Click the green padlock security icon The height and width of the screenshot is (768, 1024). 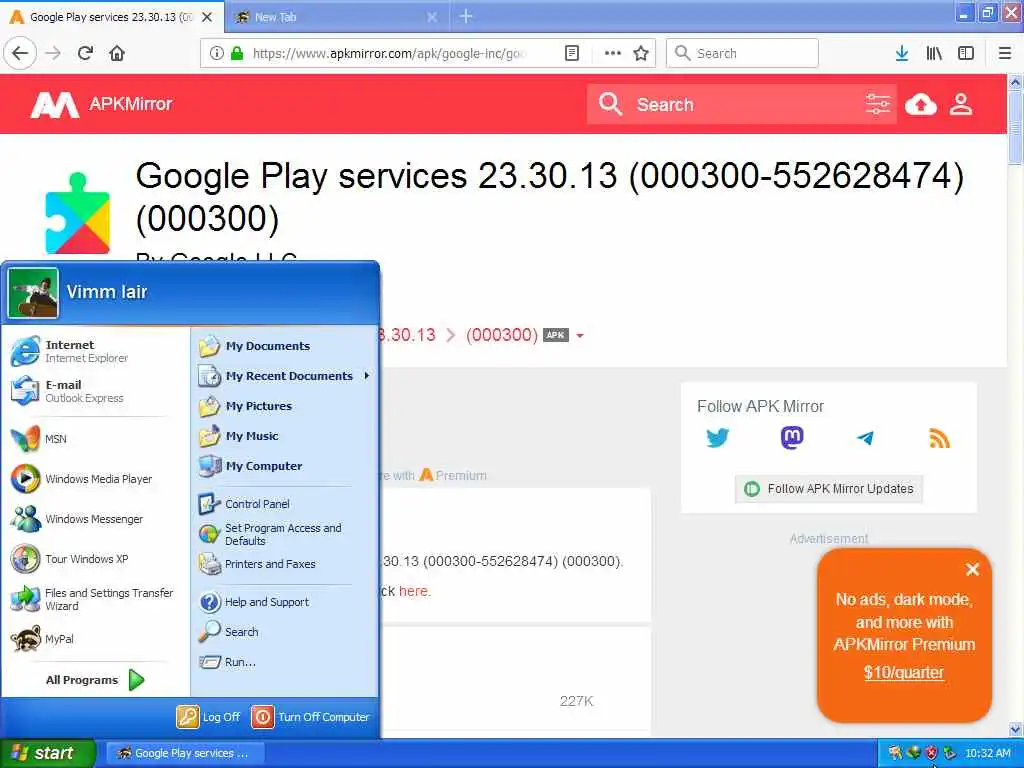pos(237,54)
